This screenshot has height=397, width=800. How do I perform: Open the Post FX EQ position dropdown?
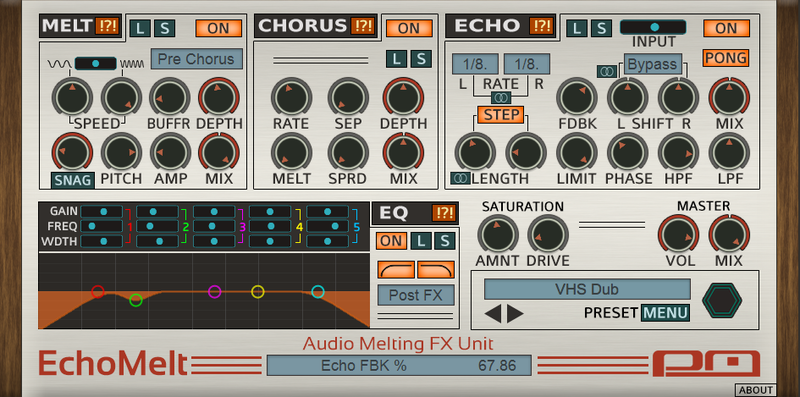pyautogui.click(x=416, y=294)
